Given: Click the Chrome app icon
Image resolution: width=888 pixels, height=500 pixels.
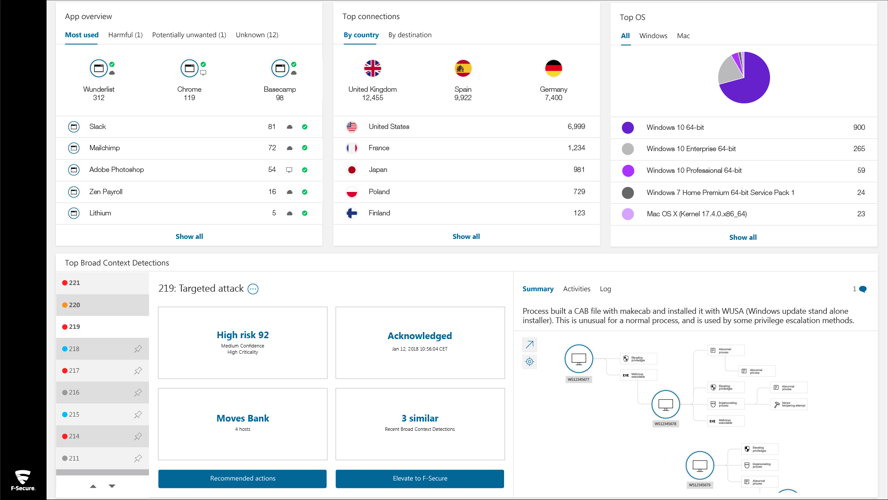Looking at the screenshot, I should (189, 69).
